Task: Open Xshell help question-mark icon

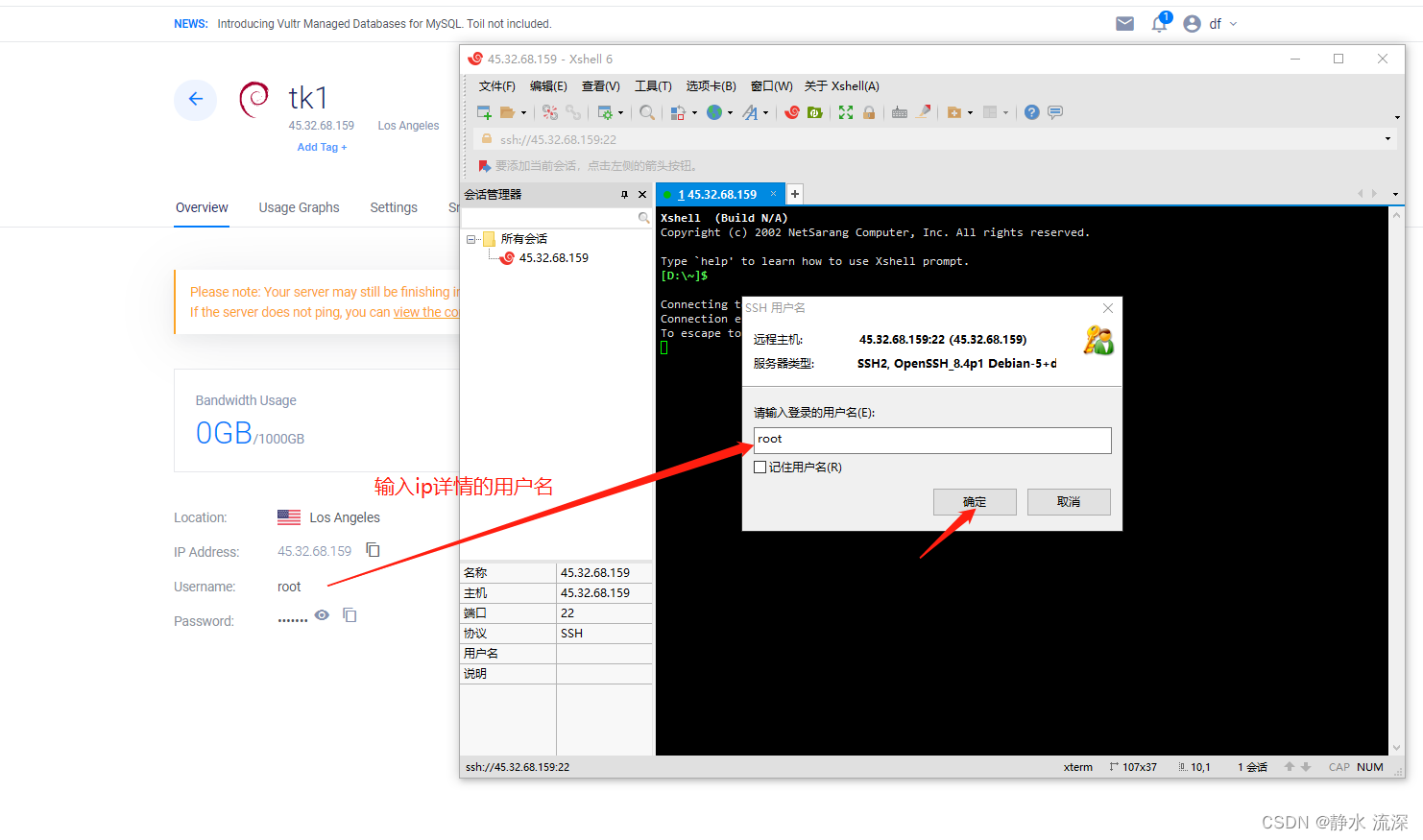Action: tap(1032, 112)
